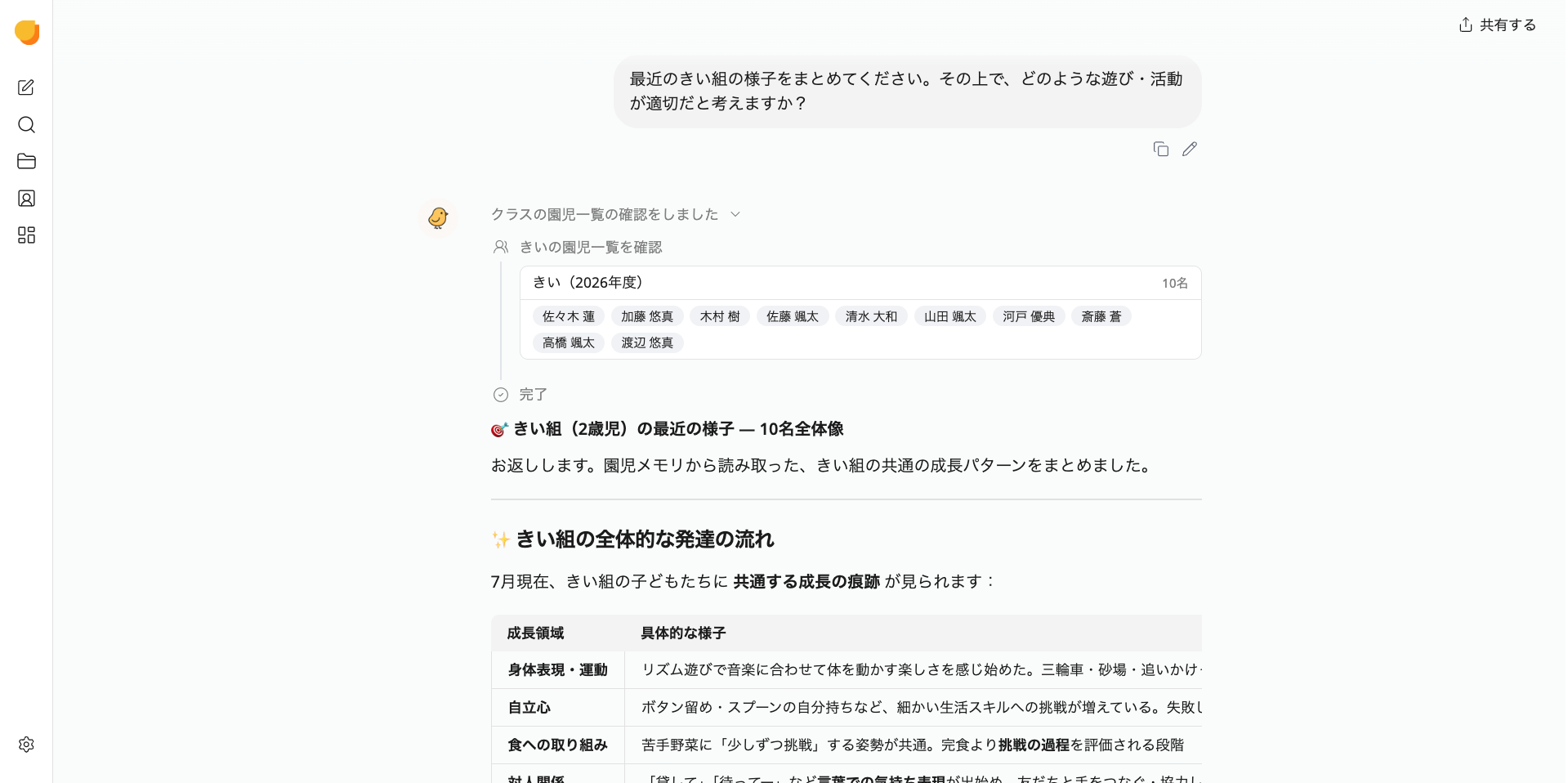Click heading きい組（2歳児）の最近の様子
The width and height of the screenshot is (1568, 783).
pyautogui.click(x=667, y=429)
